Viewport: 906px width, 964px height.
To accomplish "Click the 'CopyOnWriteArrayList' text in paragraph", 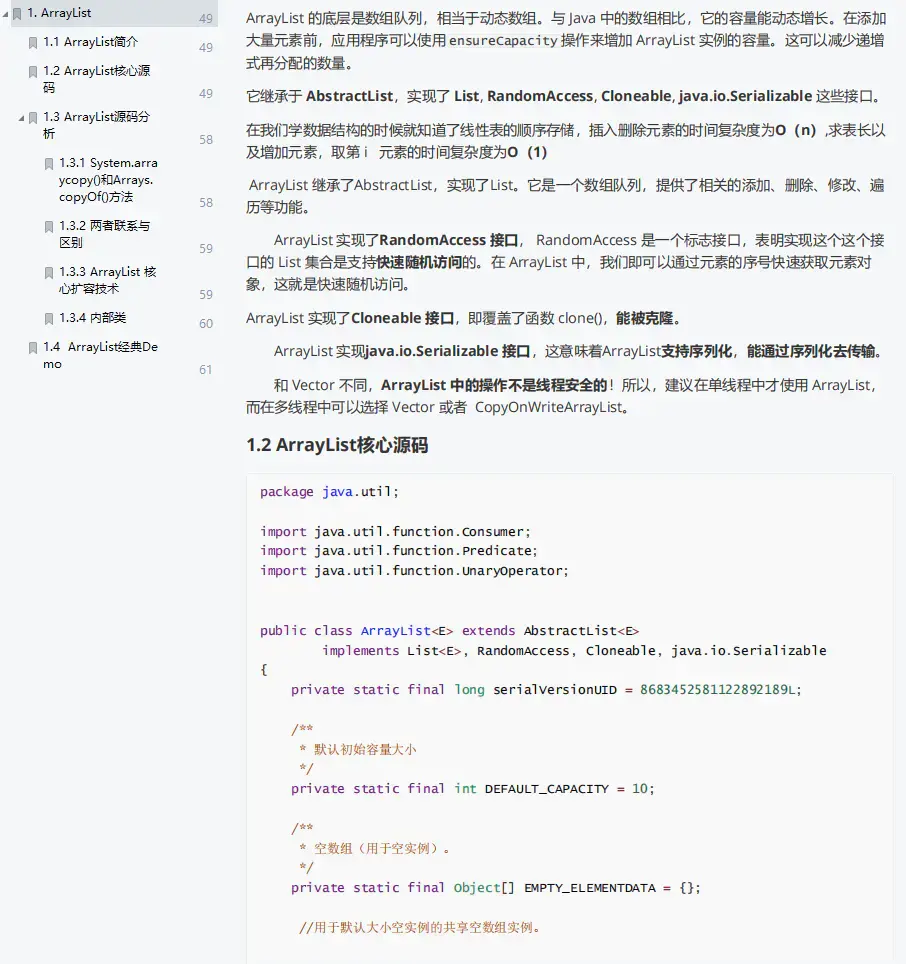I will coord(548,408).
